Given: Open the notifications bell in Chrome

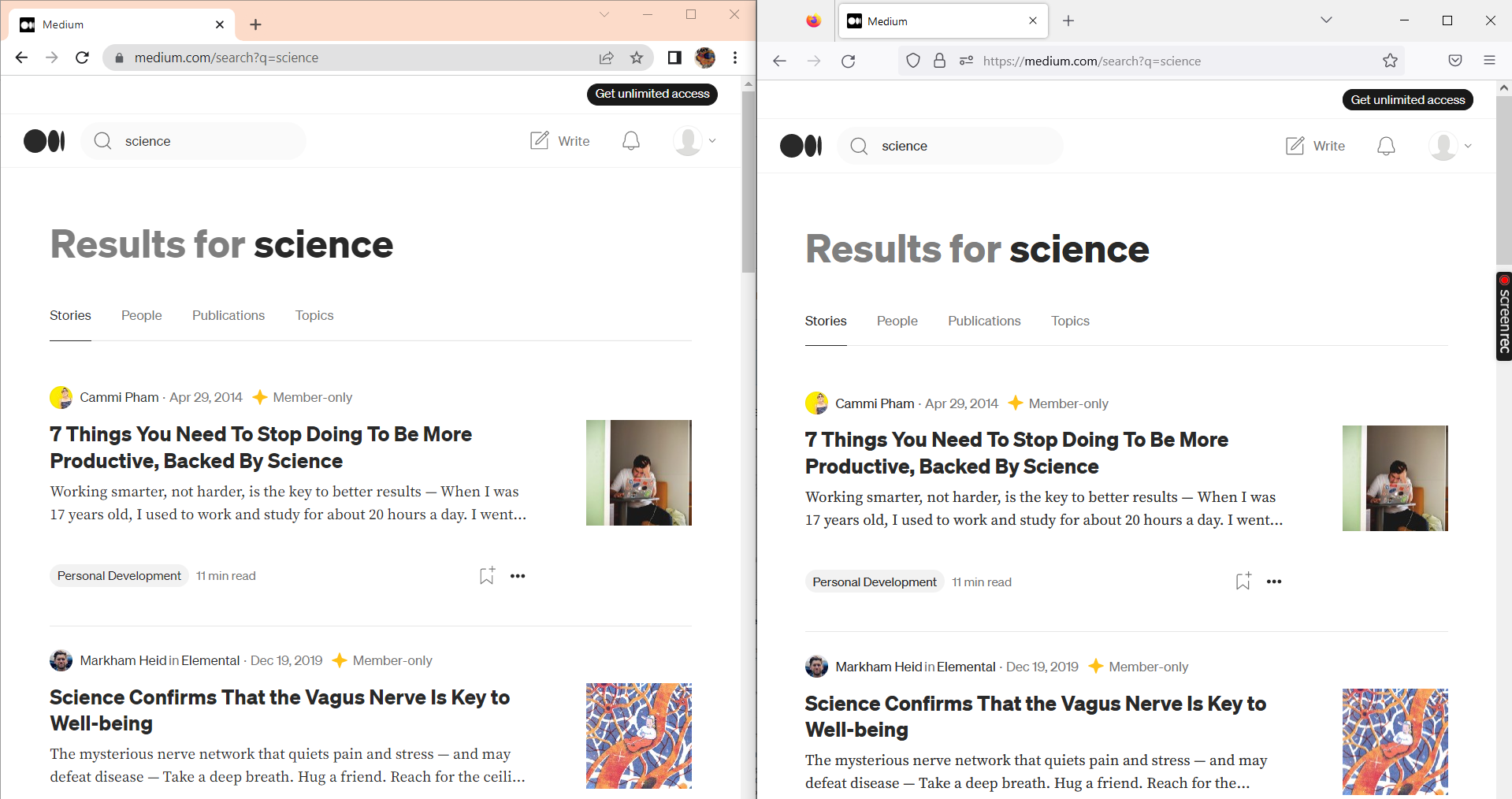Looking at the screenshot, I should pos(630,140).
